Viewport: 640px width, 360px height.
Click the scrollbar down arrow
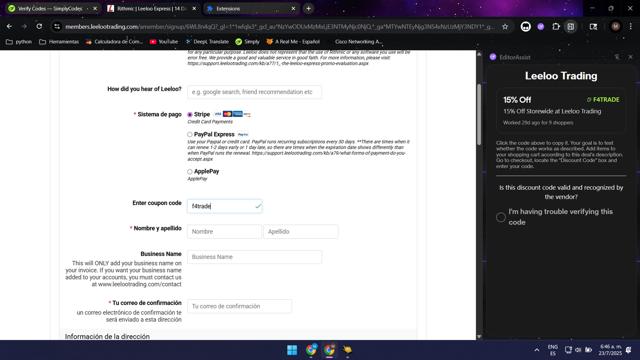click(479, 337)
